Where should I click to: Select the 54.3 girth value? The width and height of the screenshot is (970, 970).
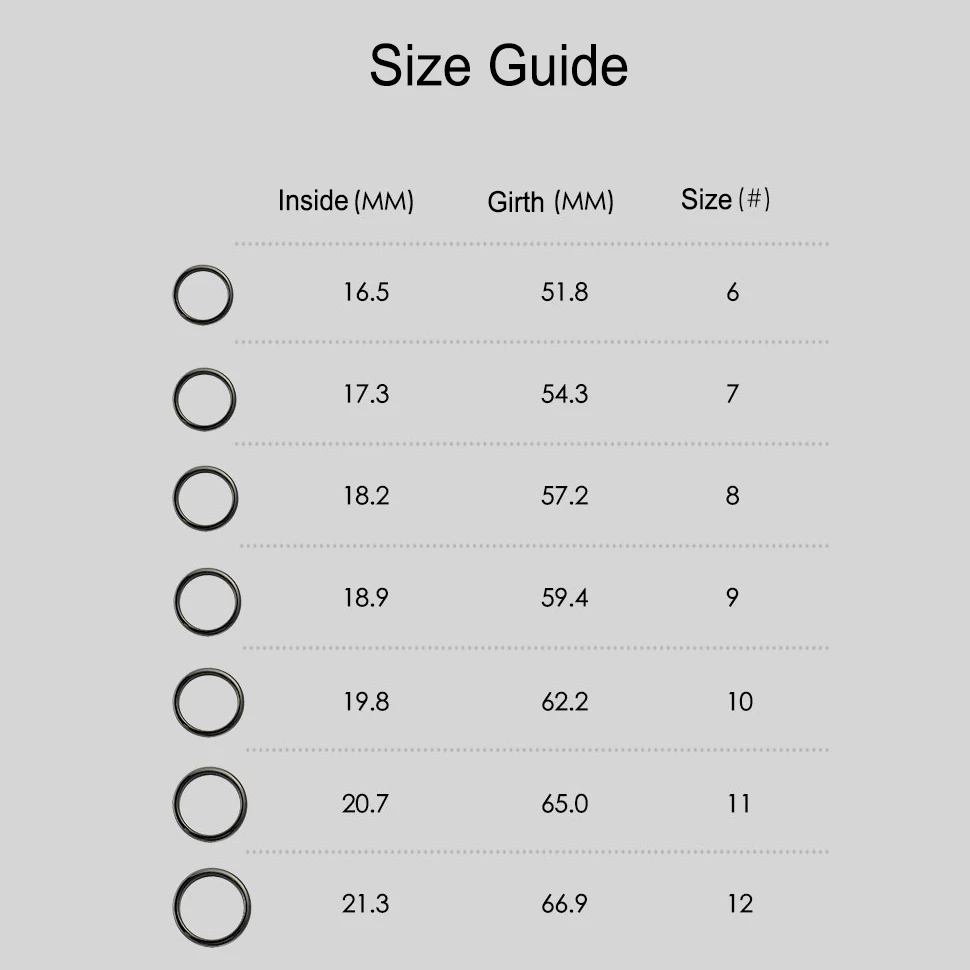tap(564, 395)
